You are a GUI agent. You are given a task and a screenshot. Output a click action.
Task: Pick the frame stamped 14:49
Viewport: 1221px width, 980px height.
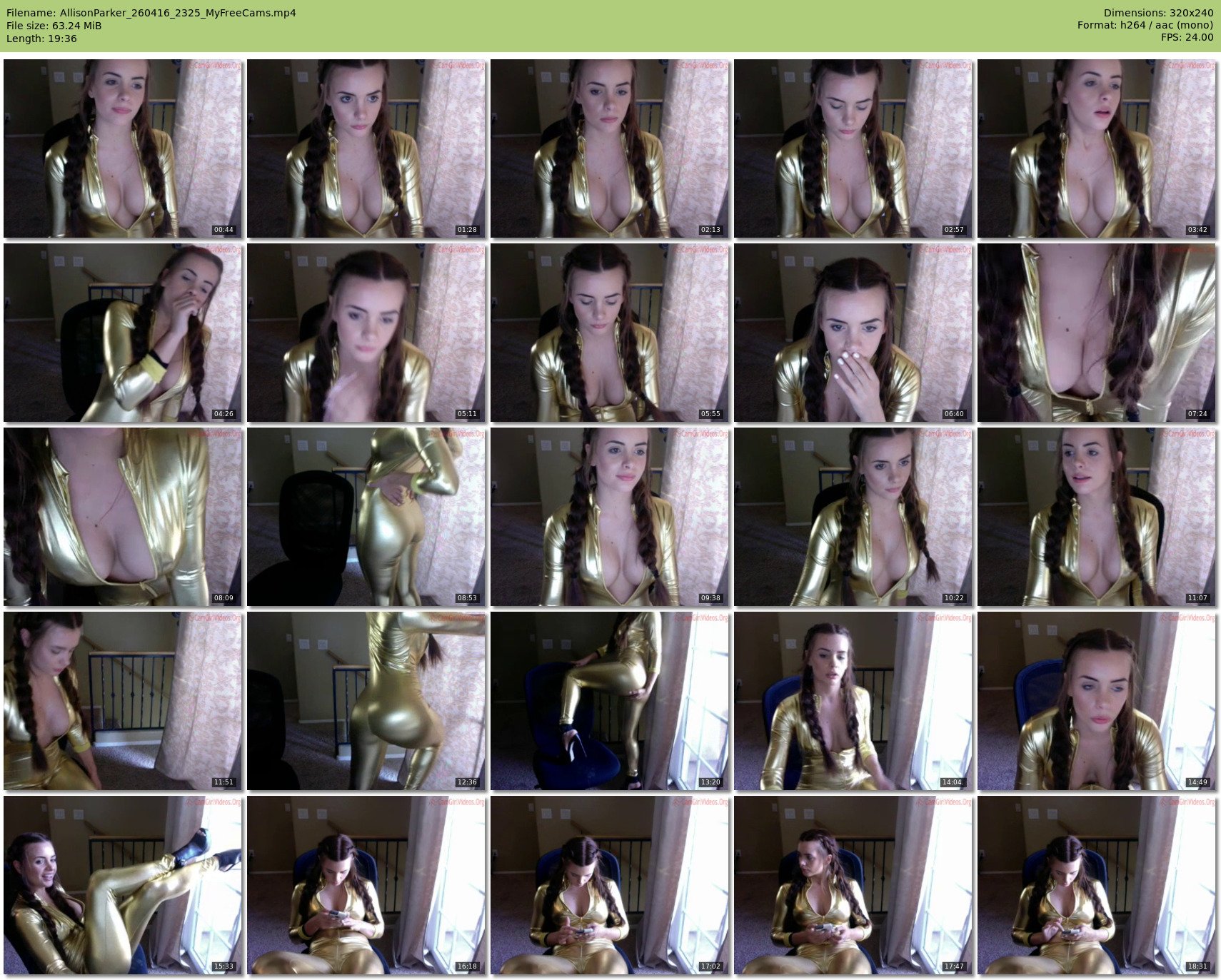pyautogui.click(x=1097, y=701)
